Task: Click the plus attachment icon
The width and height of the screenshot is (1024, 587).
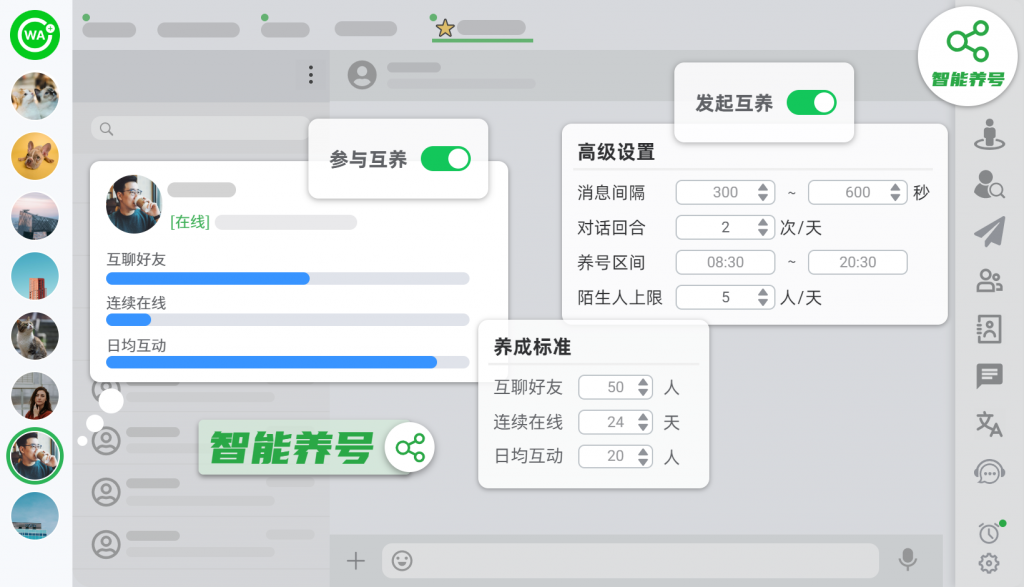Action: 355,560
